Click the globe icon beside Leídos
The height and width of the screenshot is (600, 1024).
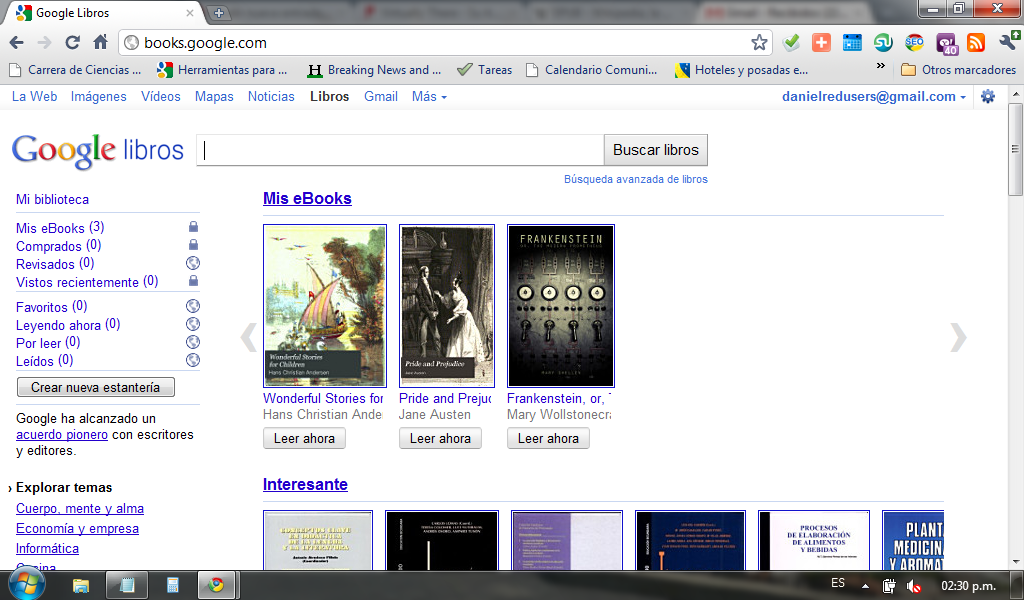coord(193,360)
